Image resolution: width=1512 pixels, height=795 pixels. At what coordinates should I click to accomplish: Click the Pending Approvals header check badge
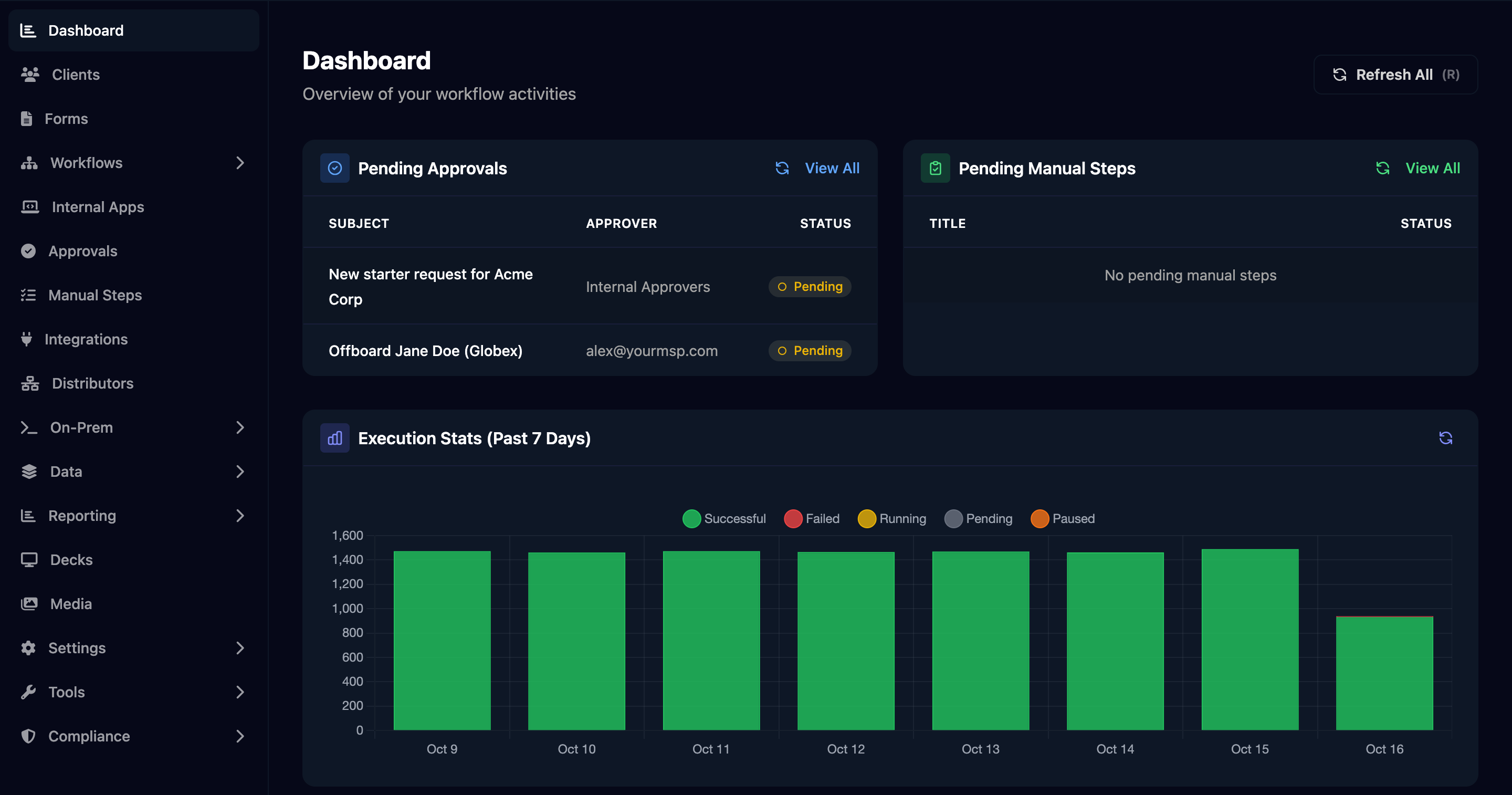(334, 169)
